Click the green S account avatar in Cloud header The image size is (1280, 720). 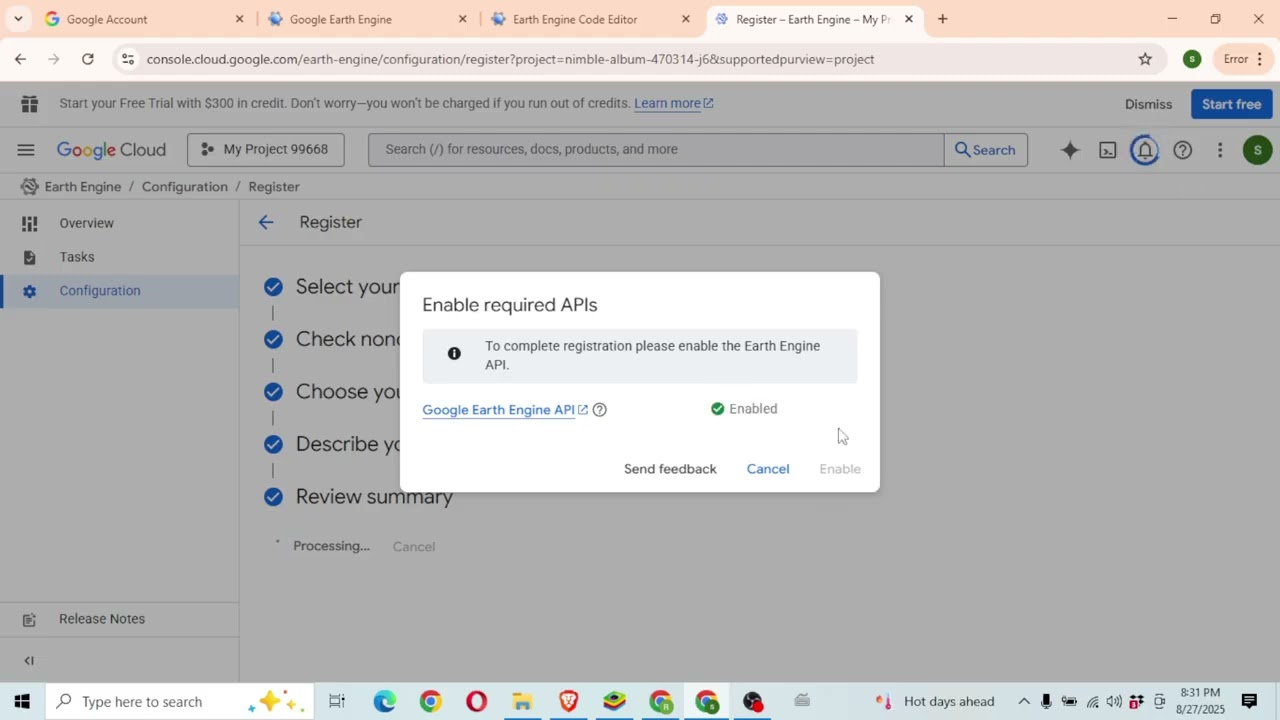1257,150
